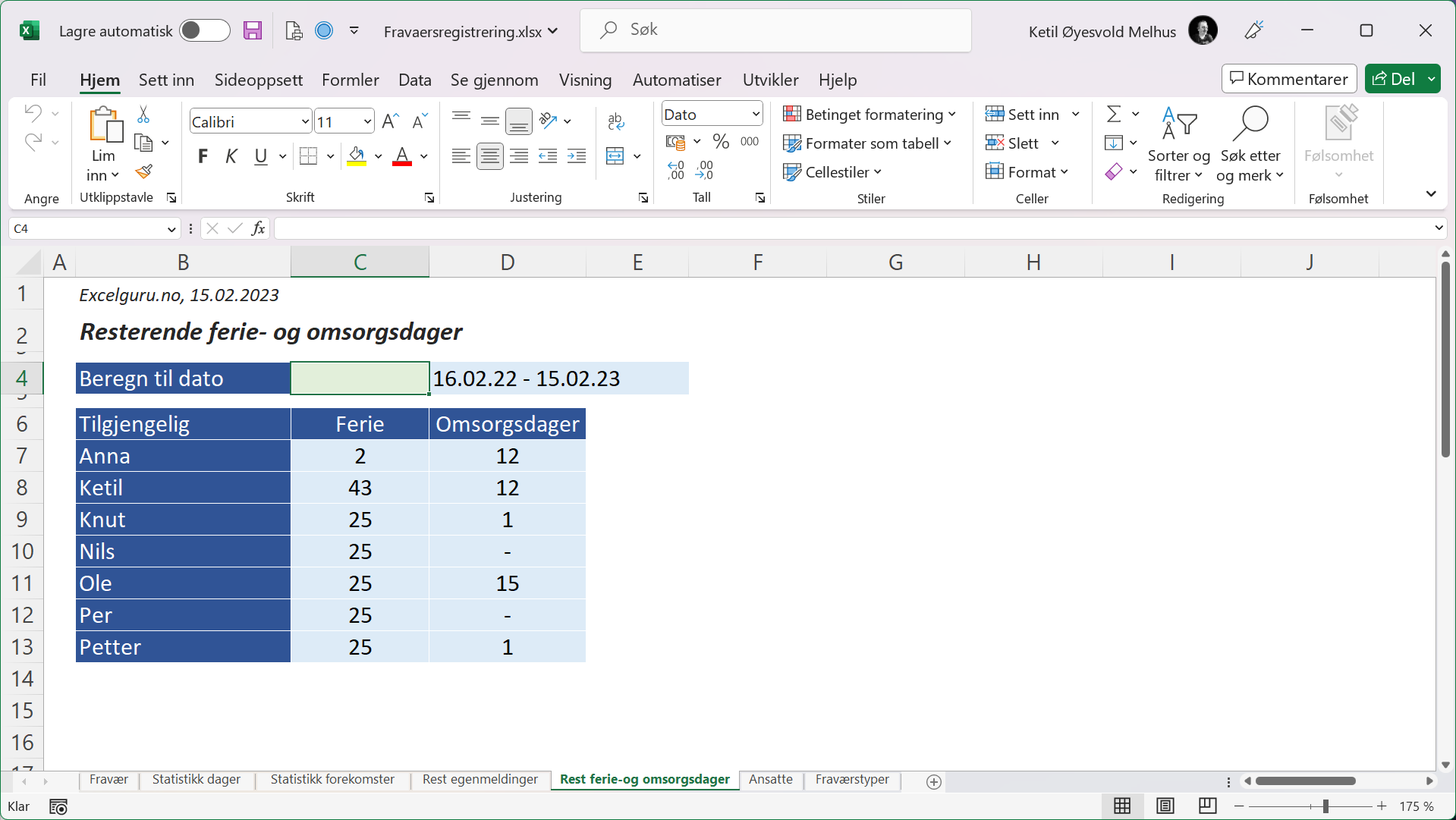Click the formula bar input
This screenshot has width=1456, height=820.
tap(854, 228)
